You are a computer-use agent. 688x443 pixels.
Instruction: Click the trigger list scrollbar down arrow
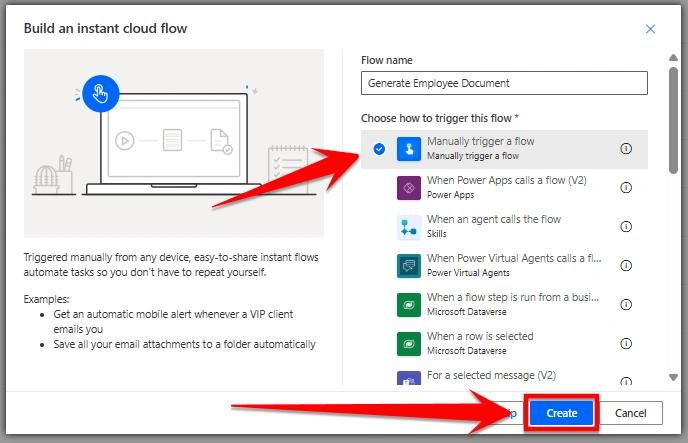pos(674,377)
